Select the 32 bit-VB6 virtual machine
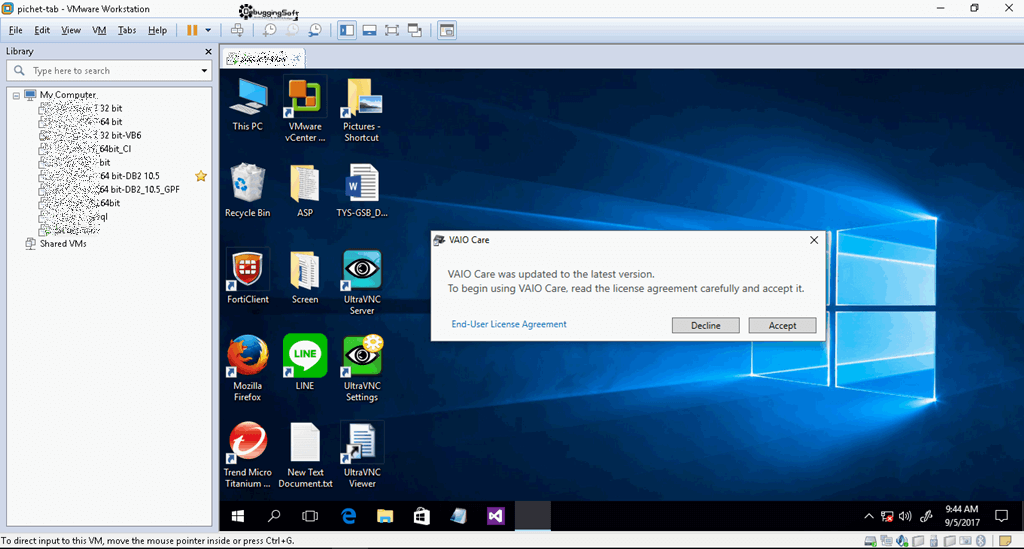Viewport: 1024px width, 549px height. [x=90, y=135]
